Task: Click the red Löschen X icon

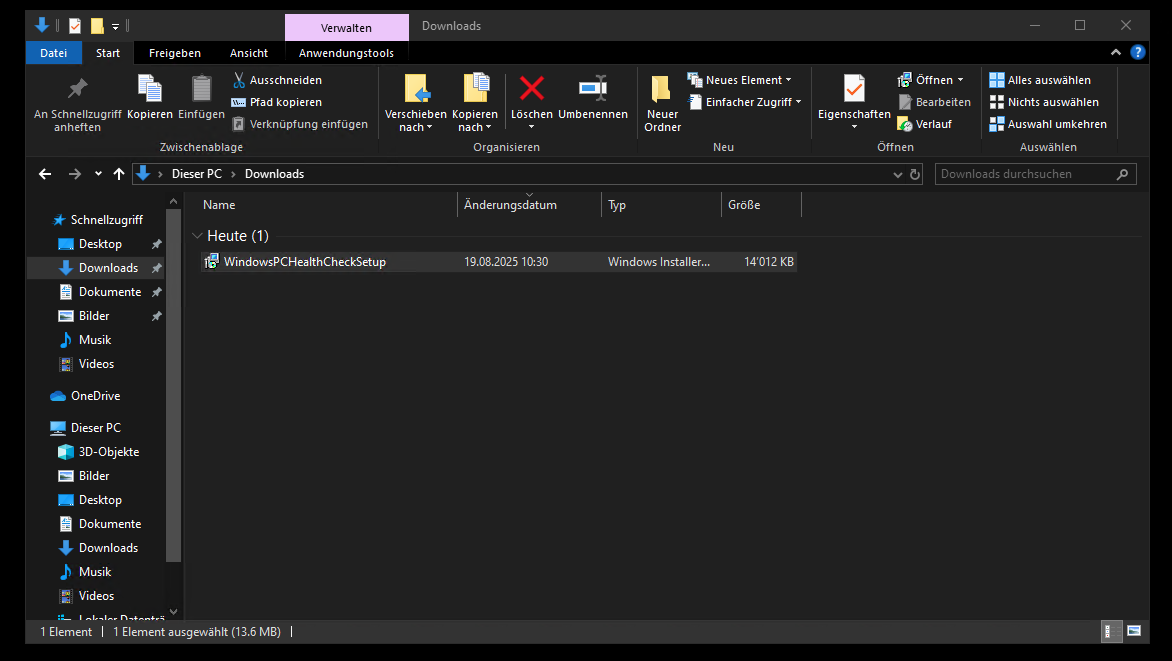Action: 531,88
